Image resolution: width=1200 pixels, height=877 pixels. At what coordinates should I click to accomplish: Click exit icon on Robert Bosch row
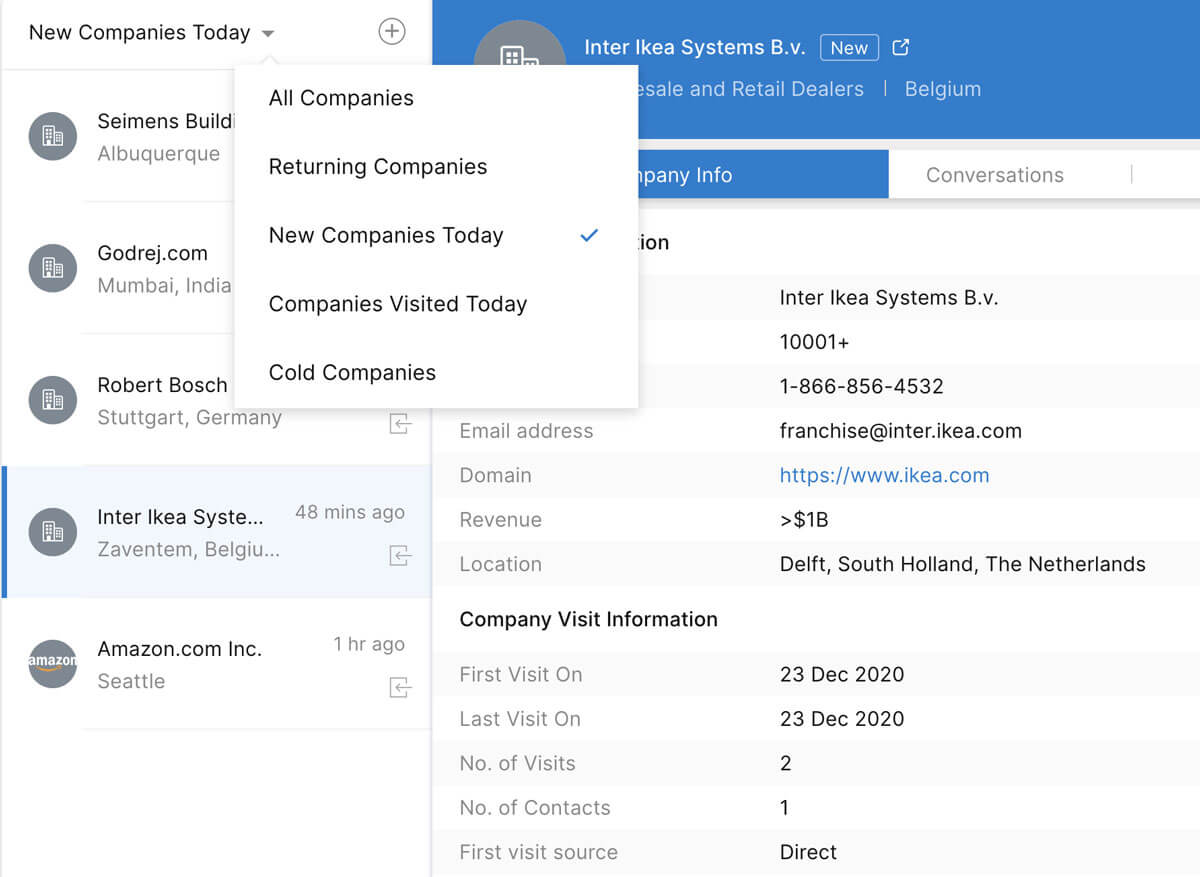click(x=400, y=424)
